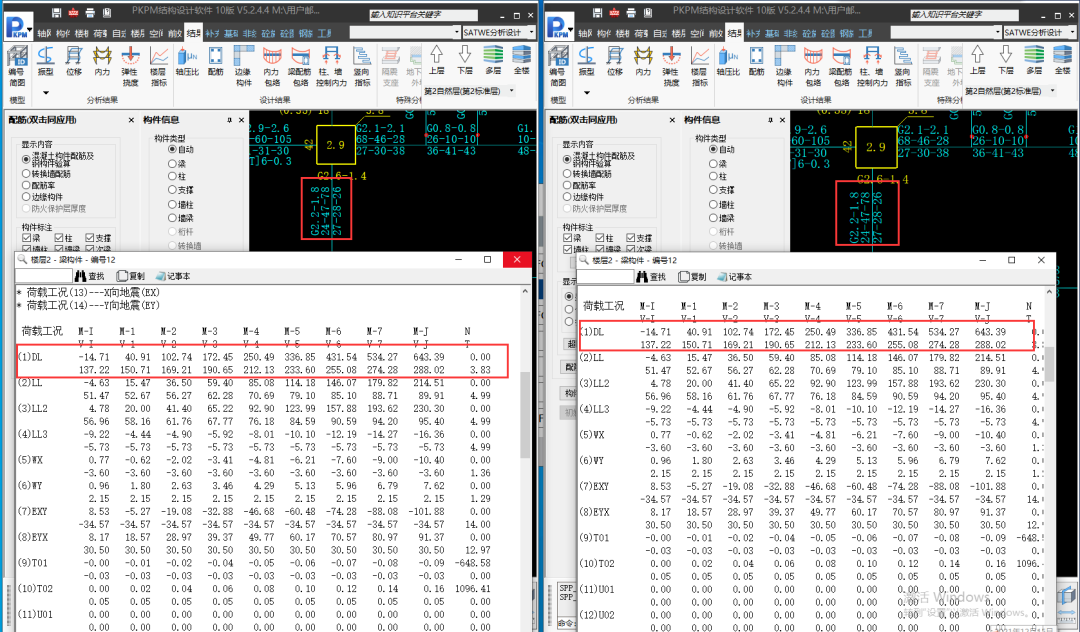Go to 上层 in left window
Screen dimensions: 1080x632
437,61
